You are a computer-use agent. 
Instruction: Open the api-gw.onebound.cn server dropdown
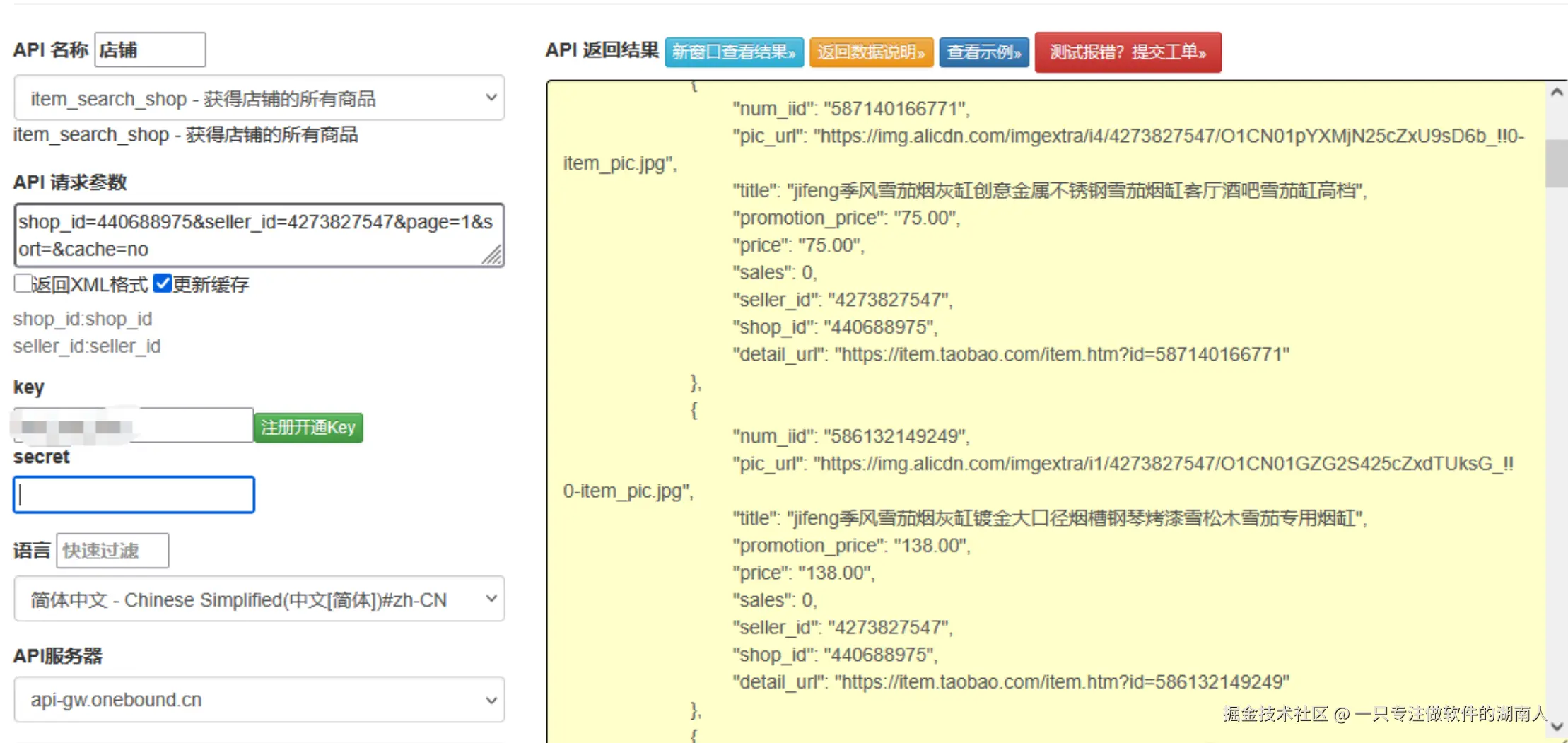click(x=259, y=700)
